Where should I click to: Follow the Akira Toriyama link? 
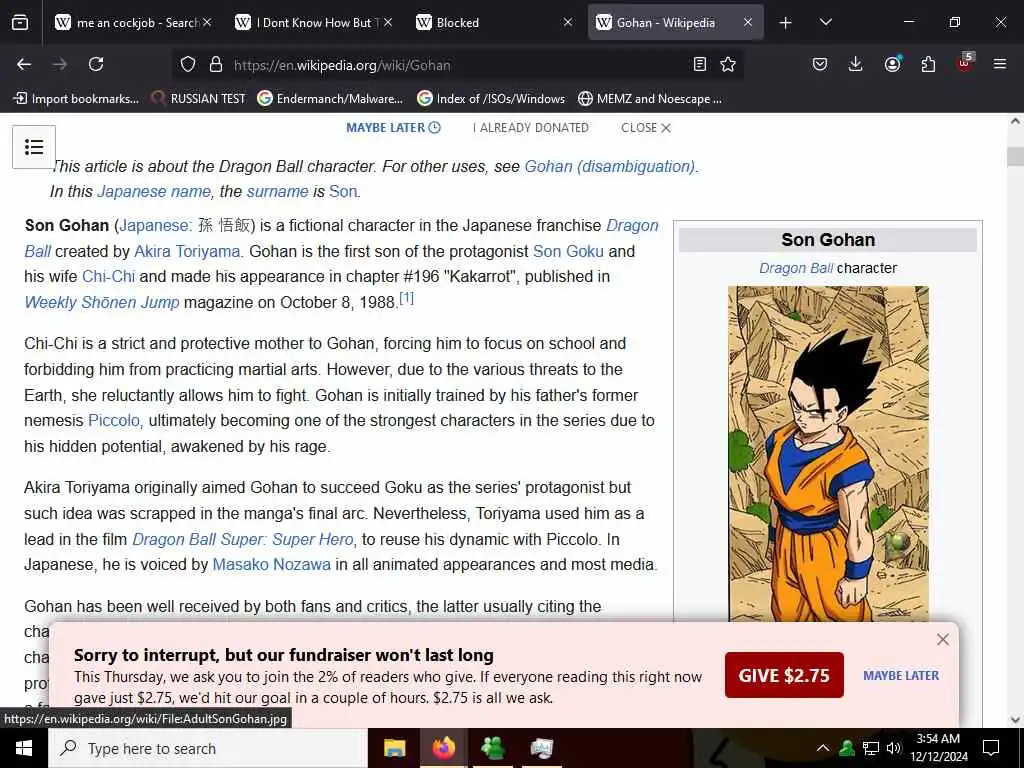(187, 251)
